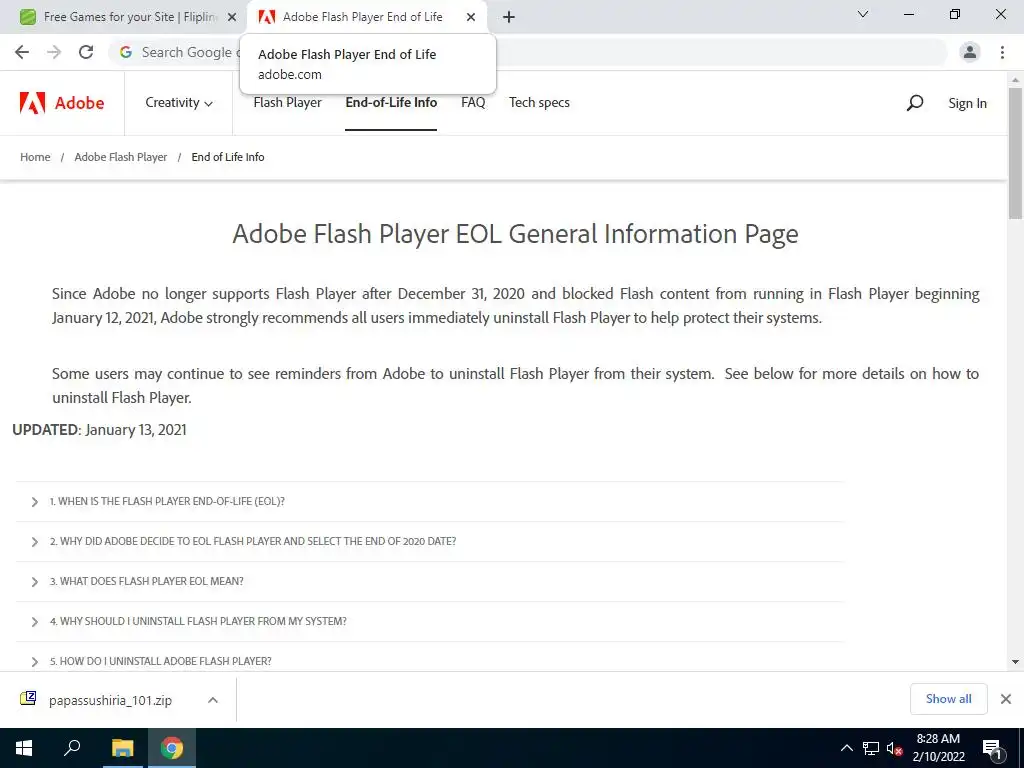Switch to the Free Games for your Site tab
This screenshot has width=1024, height=768.
coord(129,17)
